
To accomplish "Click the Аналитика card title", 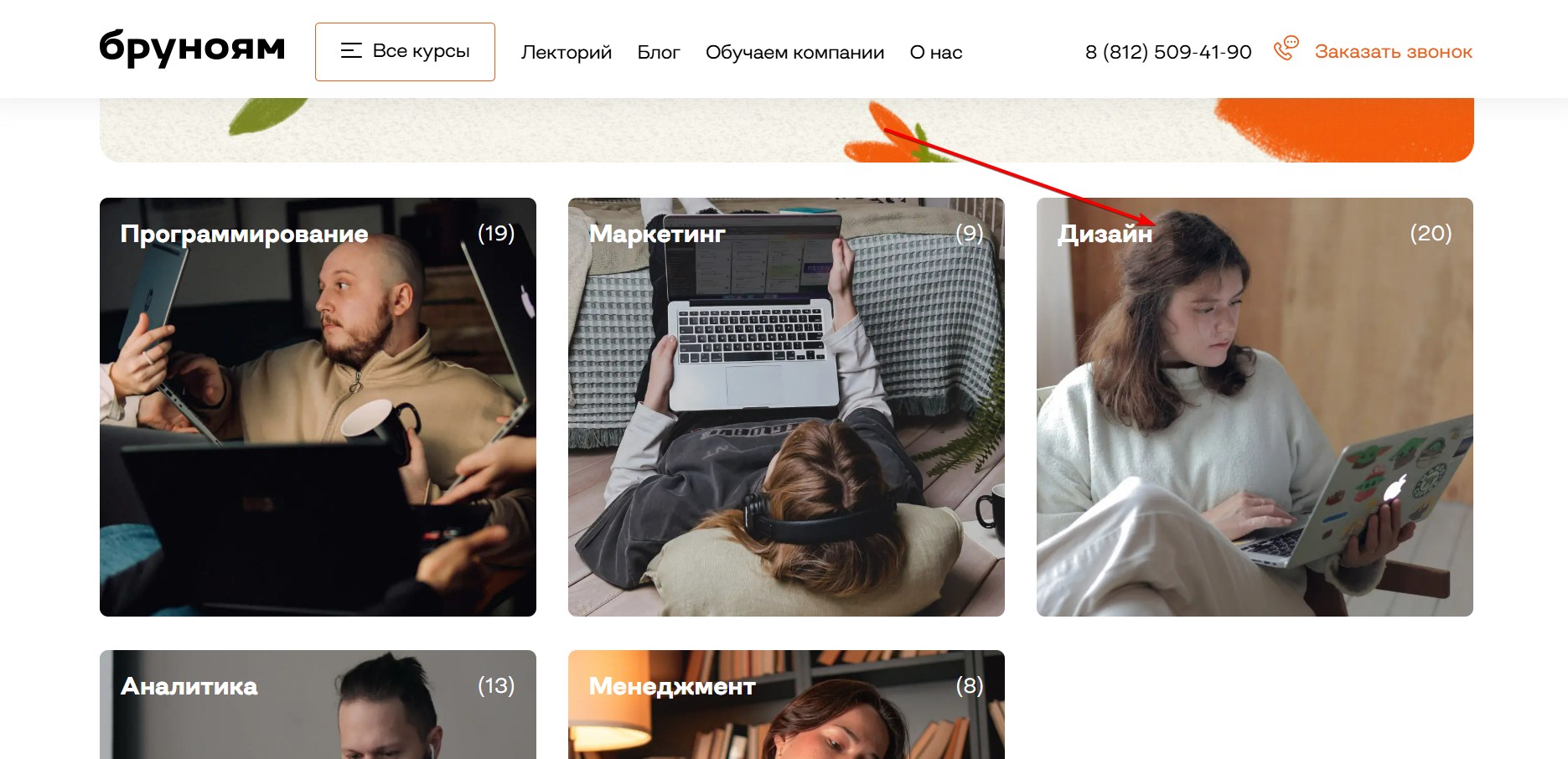I will (189, 686).
